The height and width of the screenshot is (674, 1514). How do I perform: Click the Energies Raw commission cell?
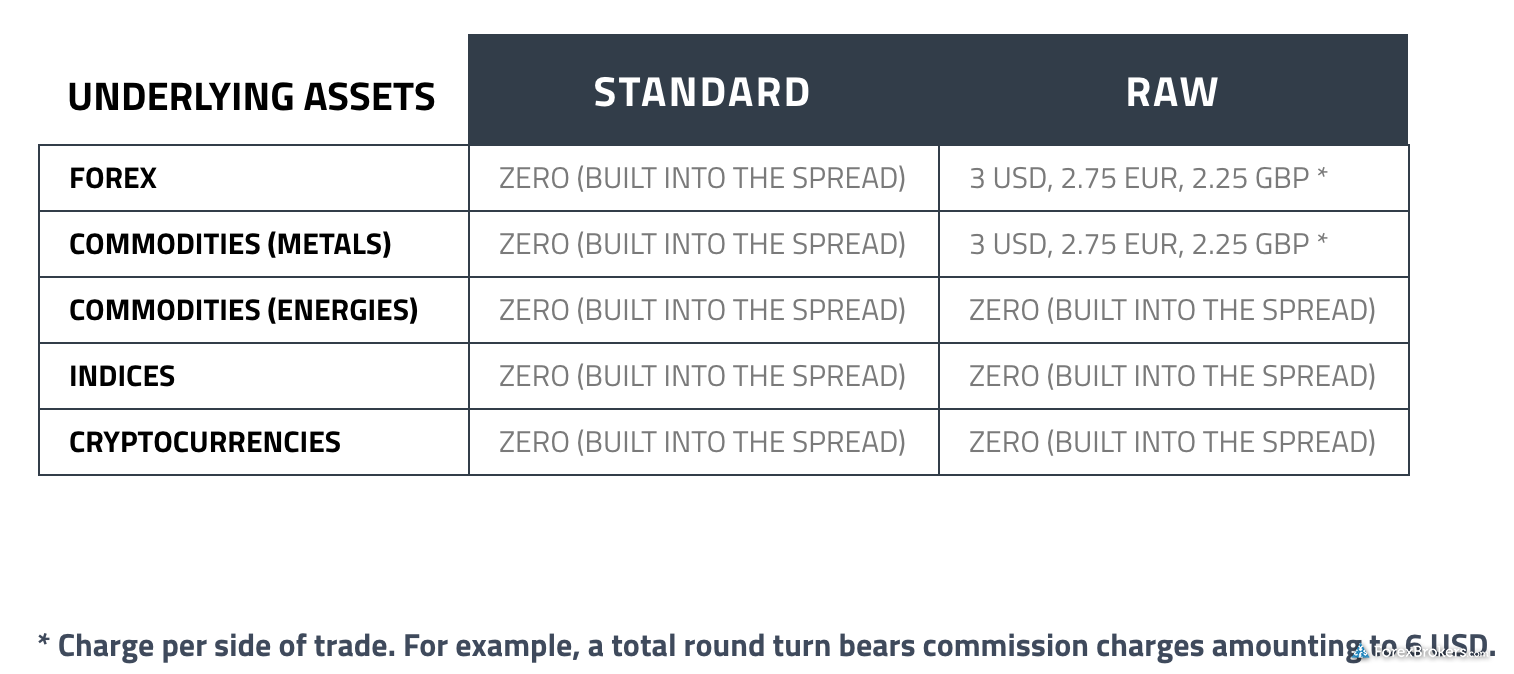click(1173, 310)
